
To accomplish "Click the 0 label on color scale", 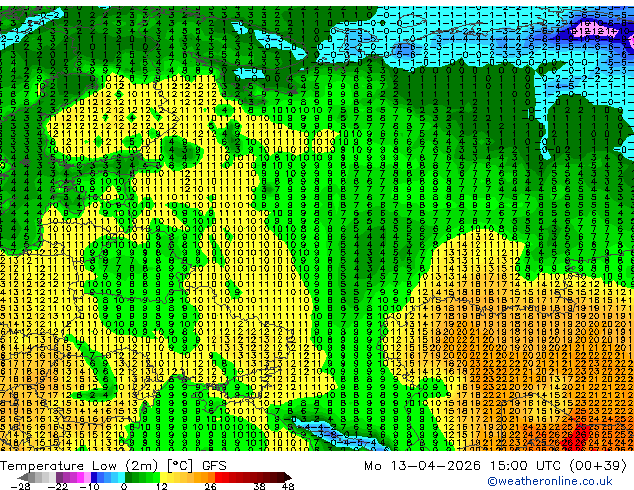I will point(124,486).
